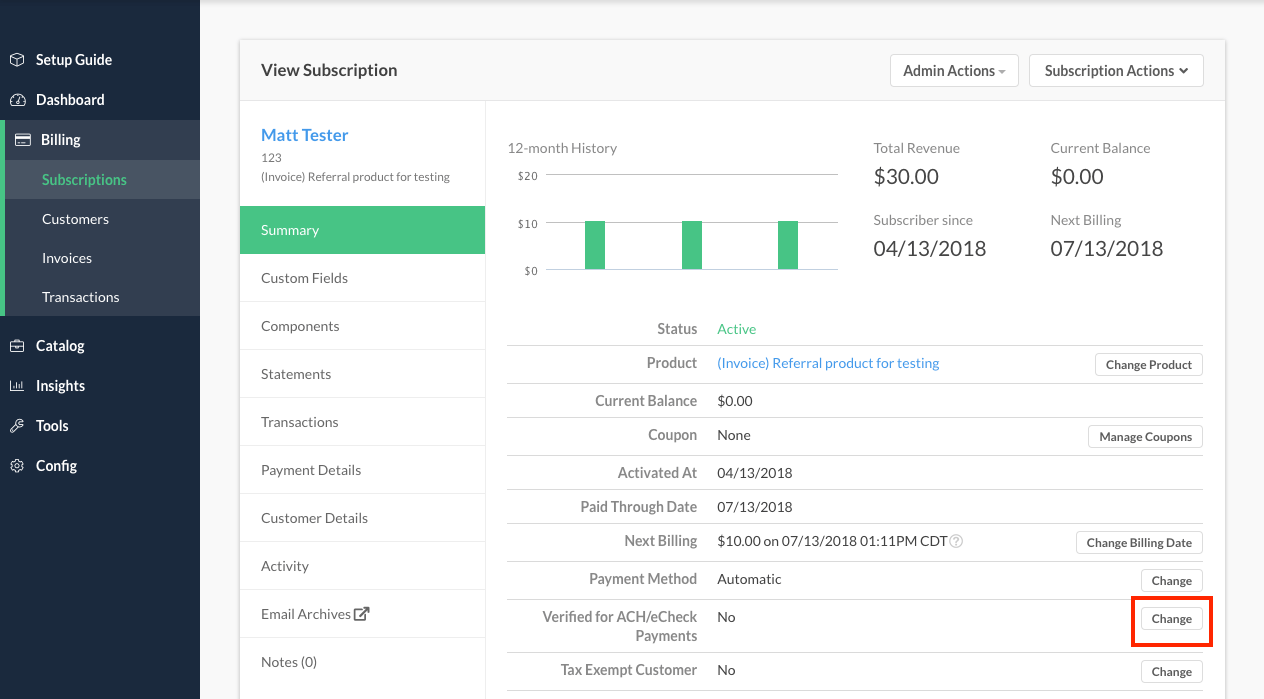Click the 12-month History chart label
Screen dimensions: 1264x699
click(x=562, y=148)
